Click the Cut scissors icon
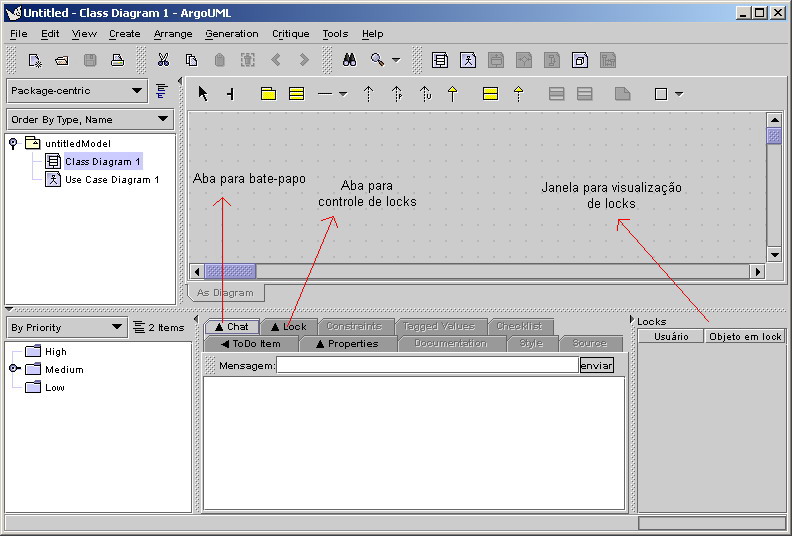Screen dimensions: 792x536 point(163,60)
